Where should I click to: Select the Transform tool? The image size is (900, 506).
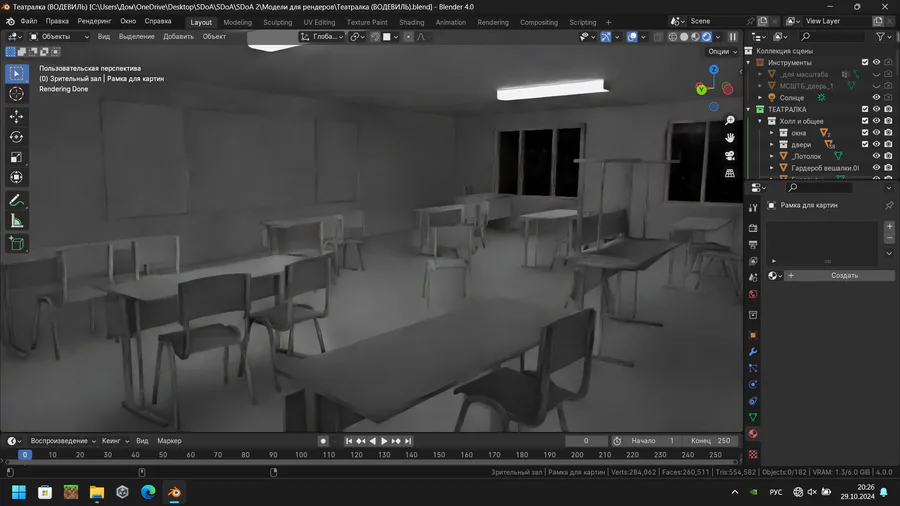(x=16, y=177)
